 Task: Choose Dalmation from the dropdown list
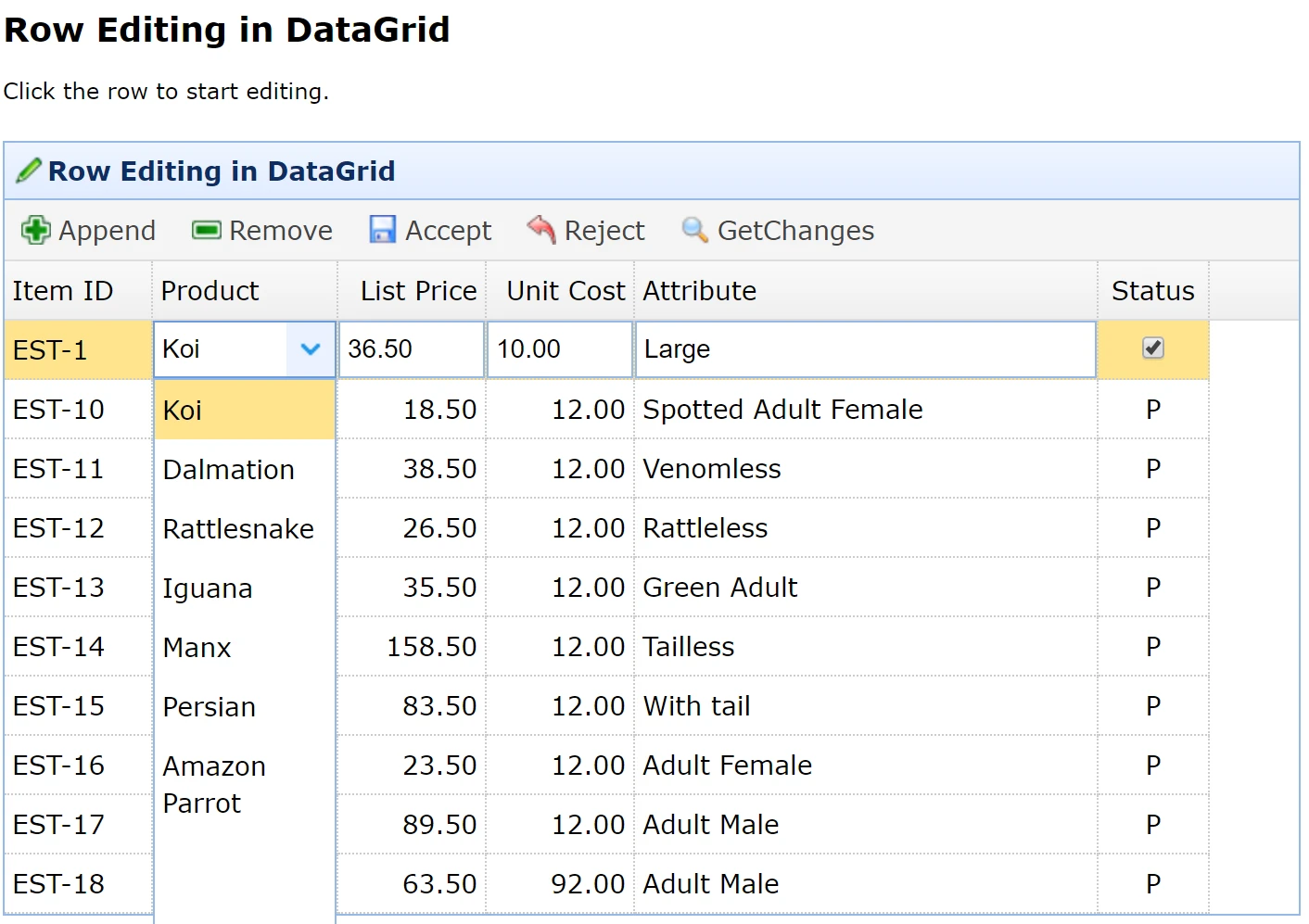click(x=245, y=469)
